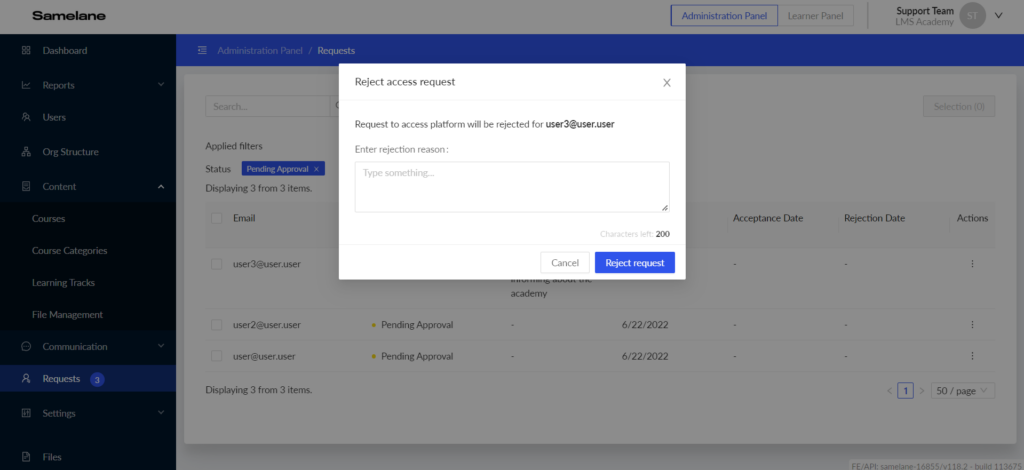Viewport: 1024px width, 470px height.
Task: Open Course Categories in sidebar
Action: 69,251
